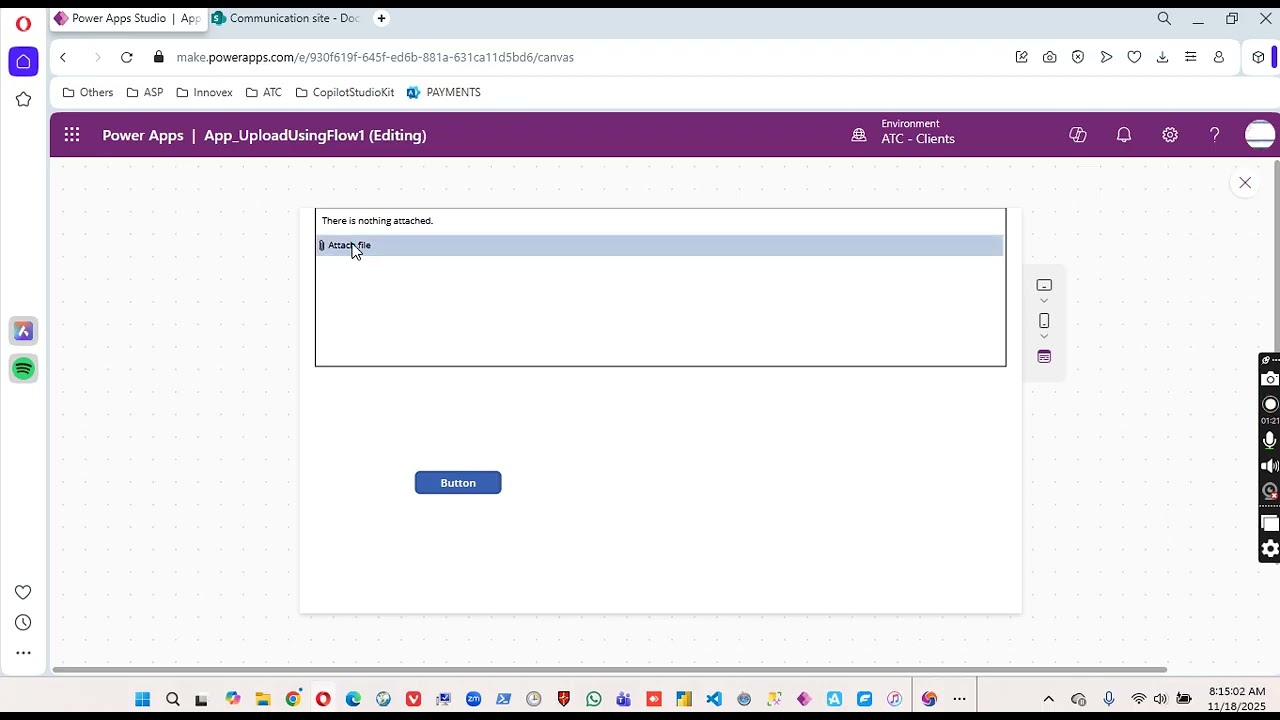This screenshot has height=720, width=1280.
Task: Open Power Apps settings gear
Action: click(x=1170, y=135)
